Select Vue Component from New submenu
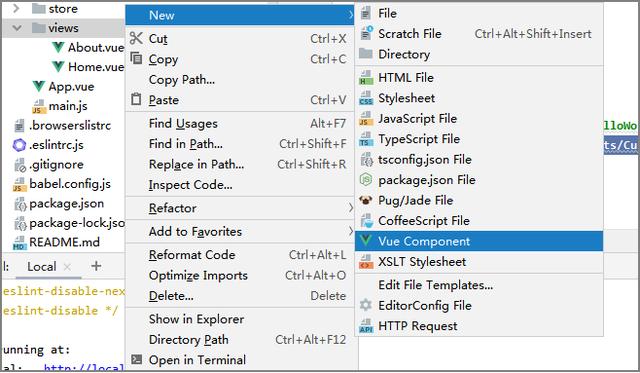 479,241
